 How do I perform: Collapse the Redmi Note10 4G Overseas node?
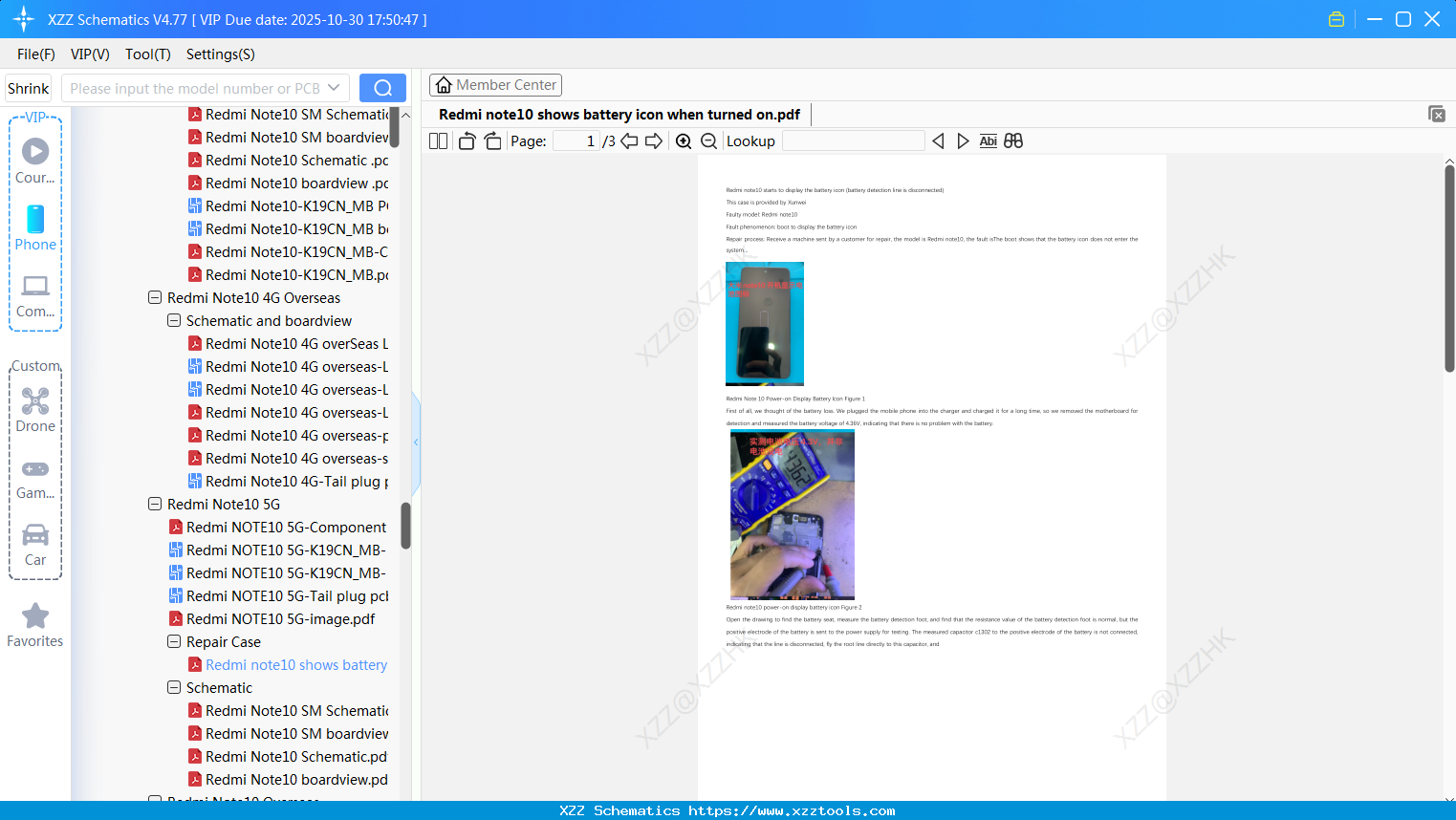click(155, 298)
